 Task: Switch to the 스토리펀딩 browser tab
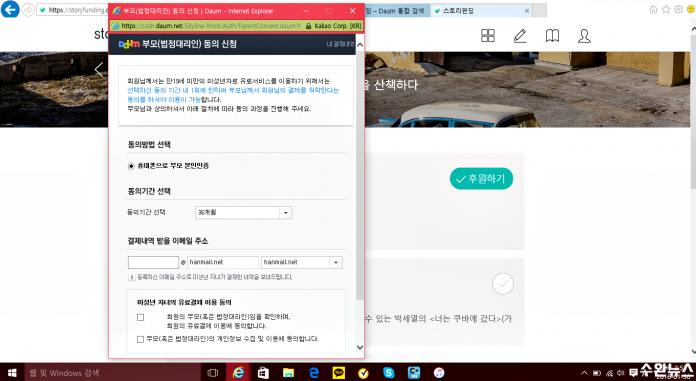click(x=481, y=11)
